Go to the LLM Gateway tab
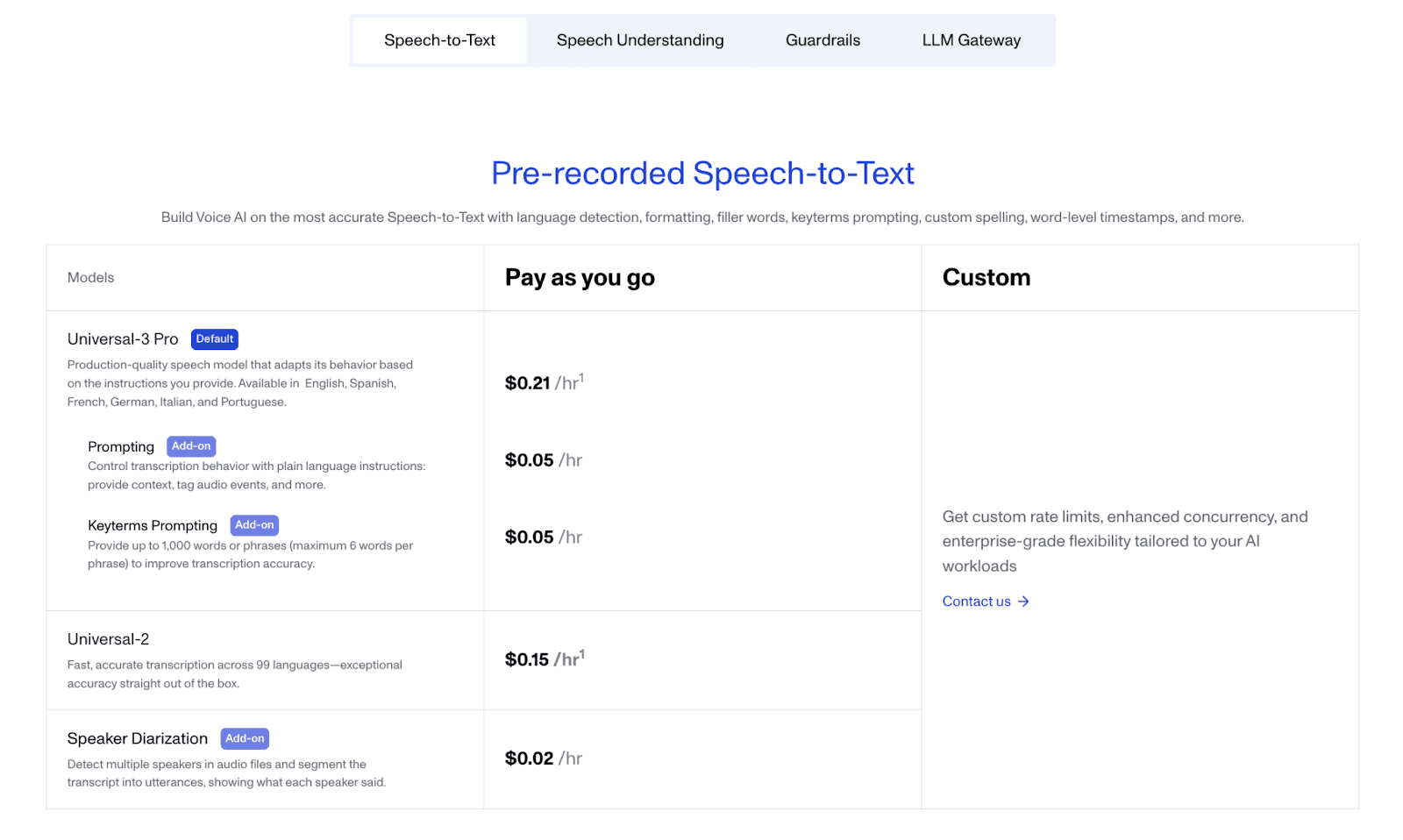Screen dimensions: 1403x840 971,40
